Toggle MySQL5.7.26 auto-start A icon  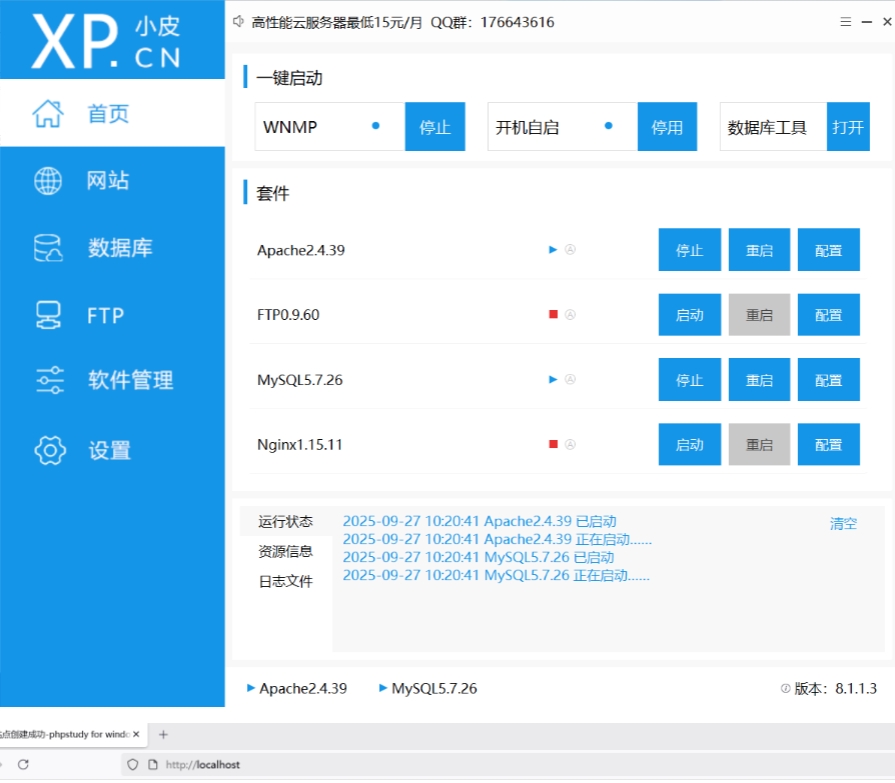tap(570, 380)
